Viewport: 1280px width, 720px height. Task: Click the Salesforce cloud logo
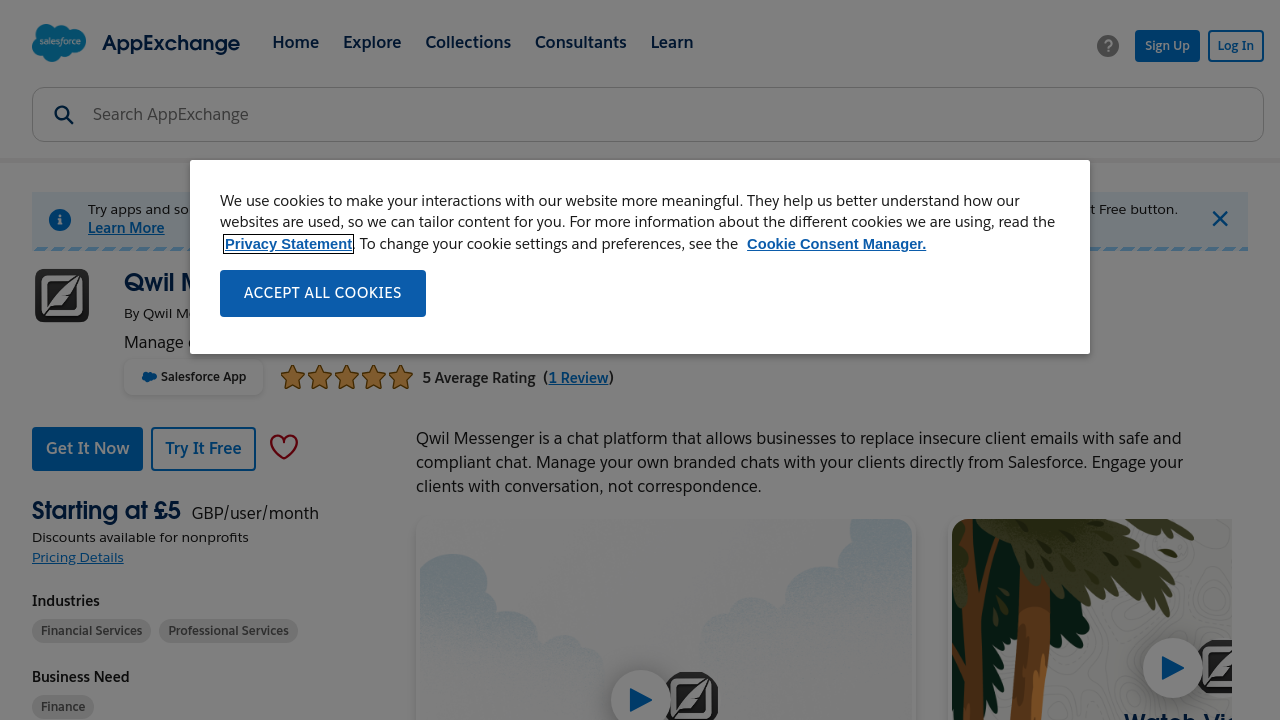click(59, 43)
